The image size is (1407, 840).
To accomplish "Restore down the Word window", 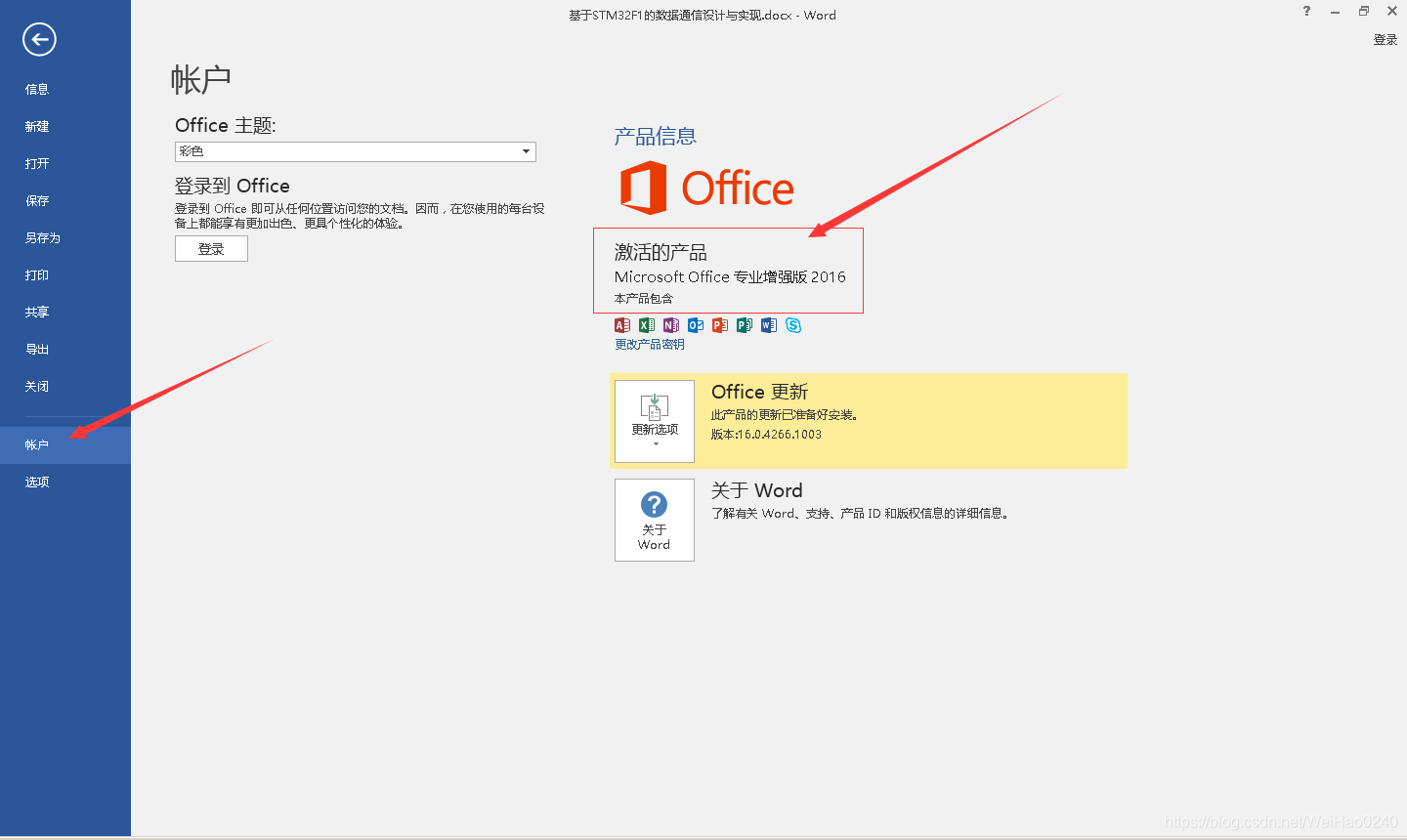I will pos(1364,12).
